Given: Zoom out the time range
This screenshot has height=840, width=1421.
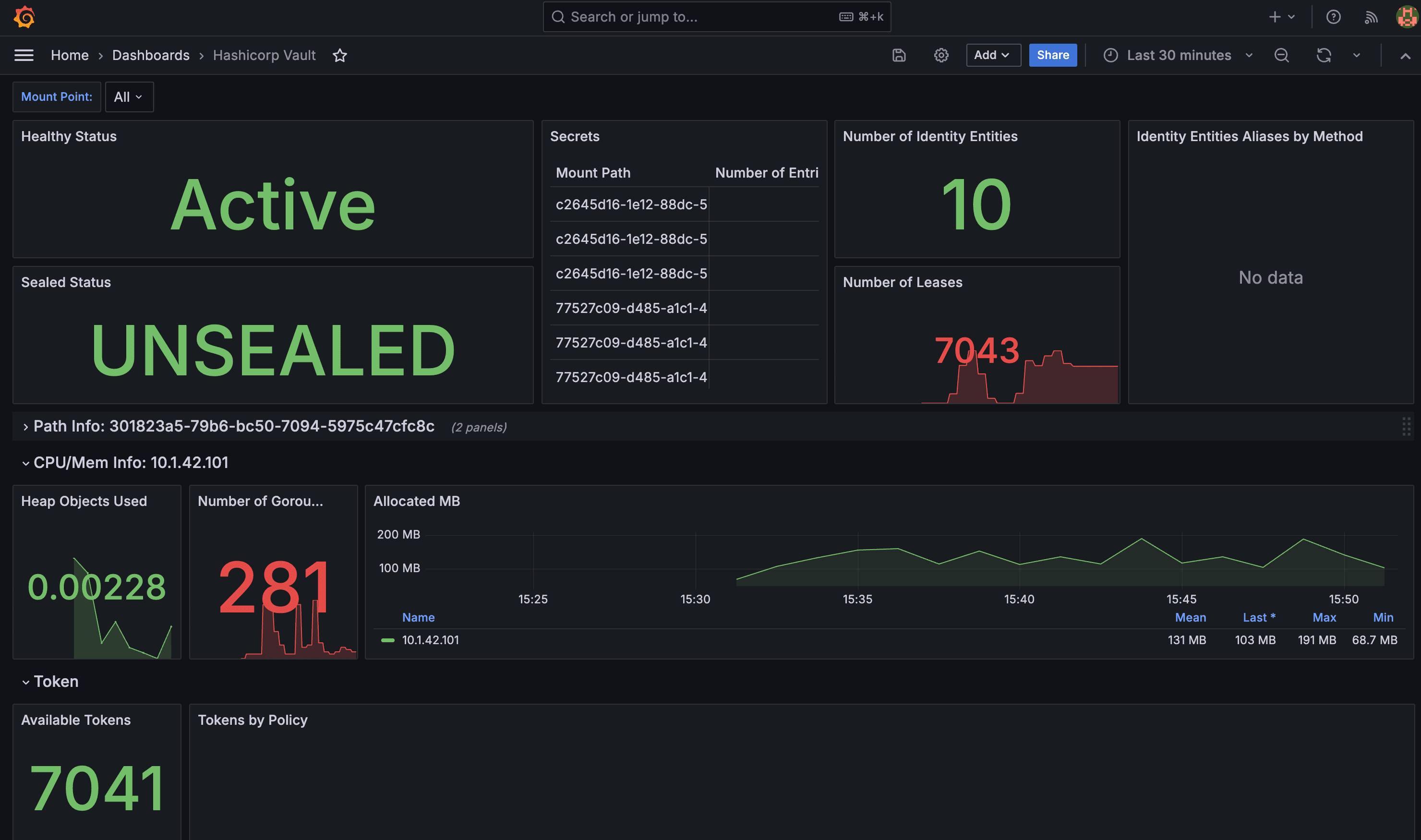Looking at the screenshot, I should click(1282, 55).
